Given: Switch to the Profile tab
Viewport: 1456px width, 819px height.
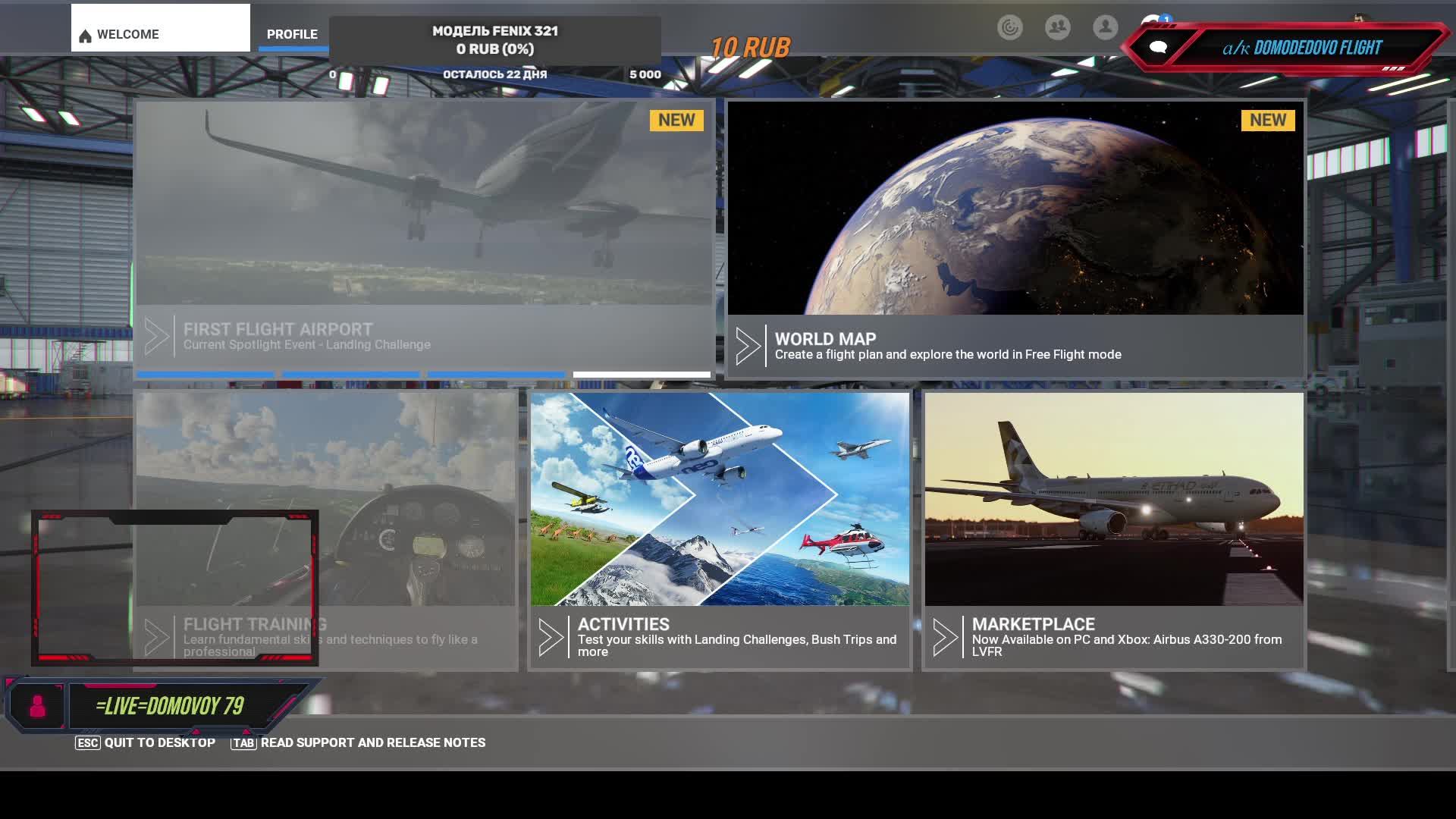Looking at the screenshot, I should 292,35.
